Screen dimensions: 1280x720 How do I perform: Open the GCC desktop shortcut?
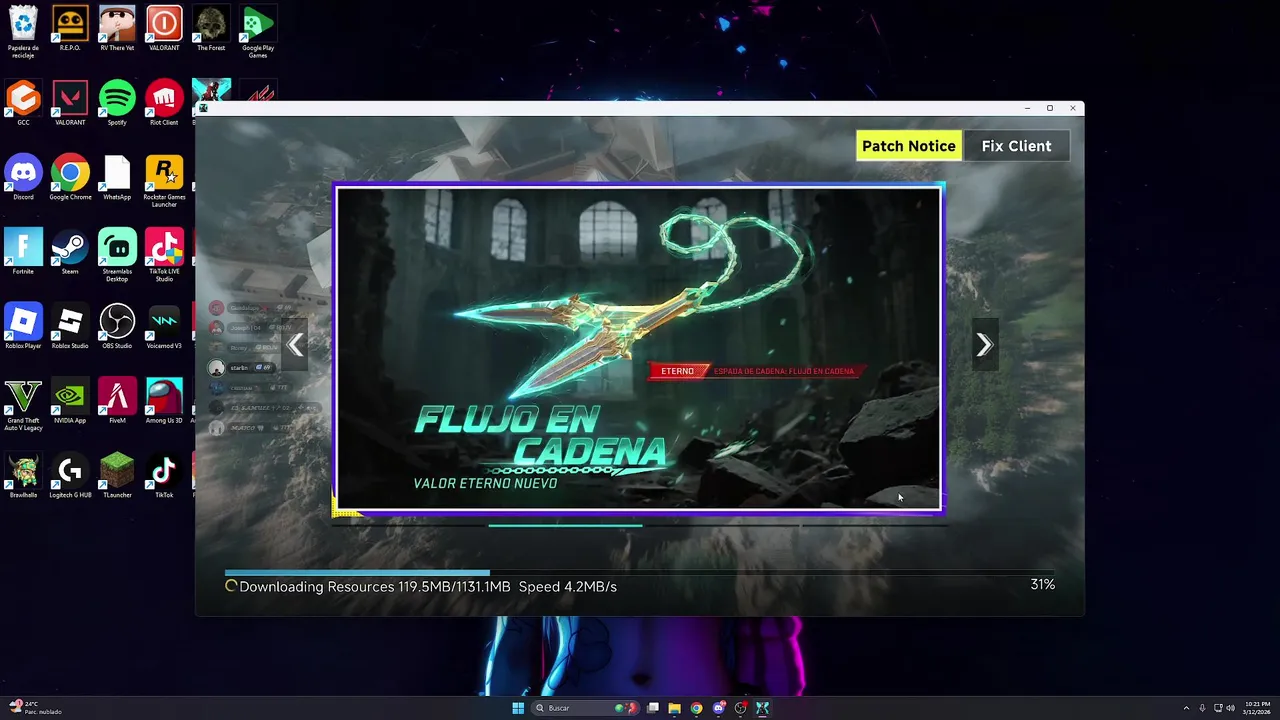click(23, 103)
